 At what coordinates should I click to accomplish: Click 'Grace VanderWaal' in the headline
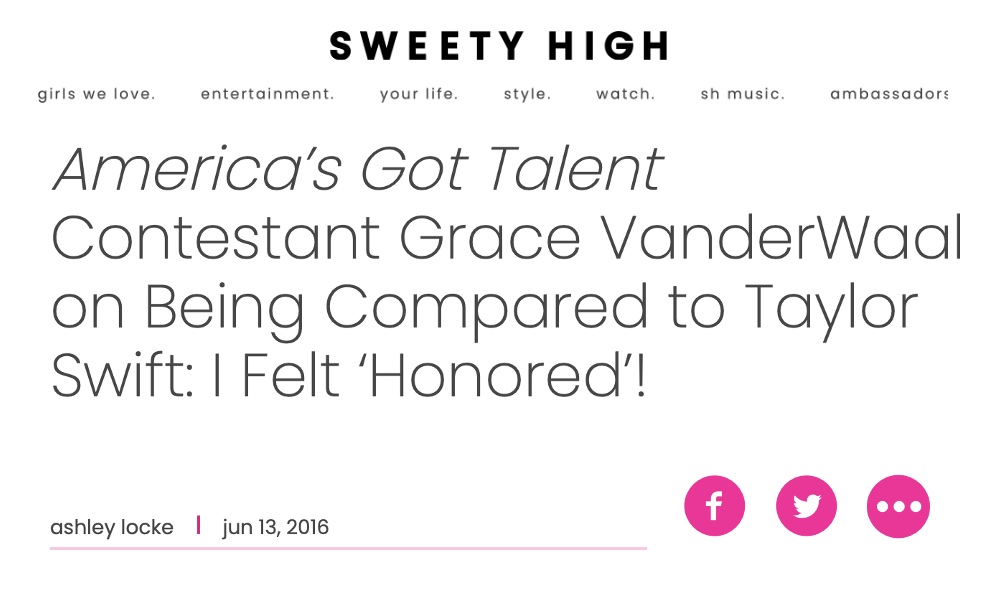(680, 238)
